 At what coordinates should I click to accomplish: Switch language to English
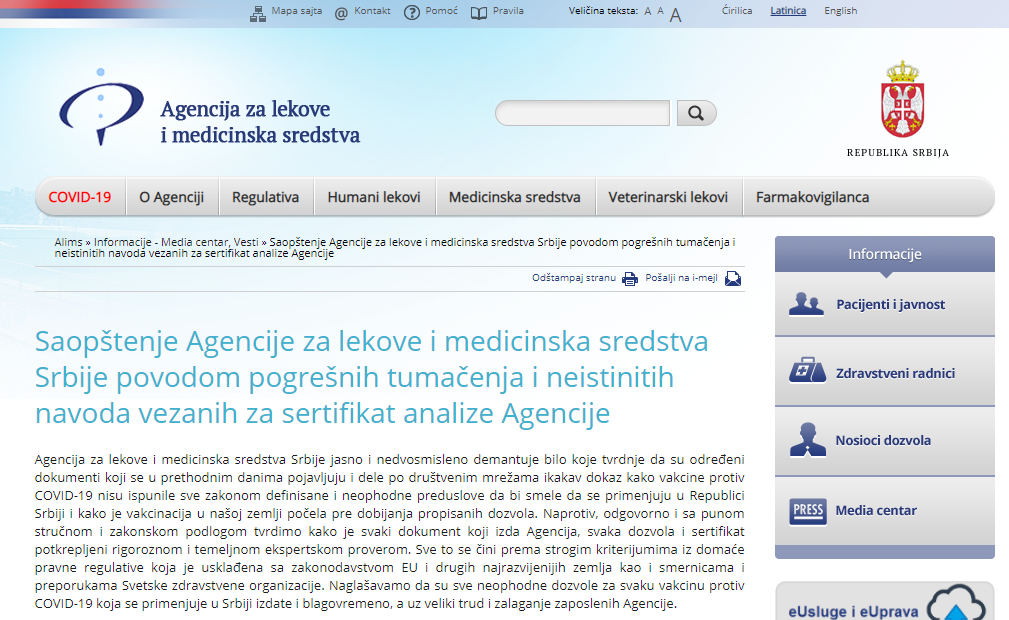click(840, 11)
